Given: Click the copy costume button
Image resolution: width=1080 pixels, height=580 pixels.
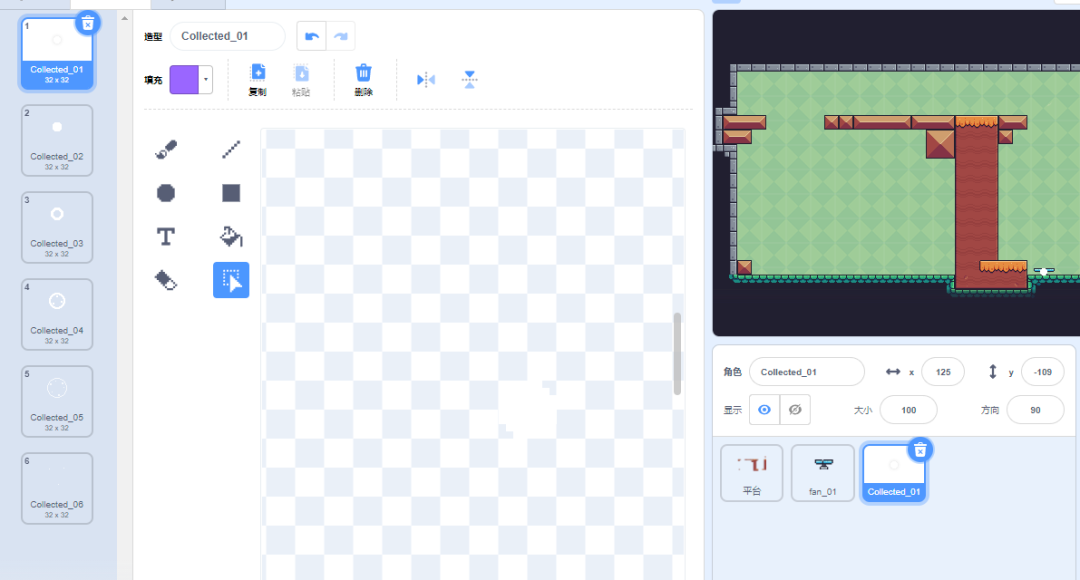Looking at the screenshot, I should (x=257, y=79).
